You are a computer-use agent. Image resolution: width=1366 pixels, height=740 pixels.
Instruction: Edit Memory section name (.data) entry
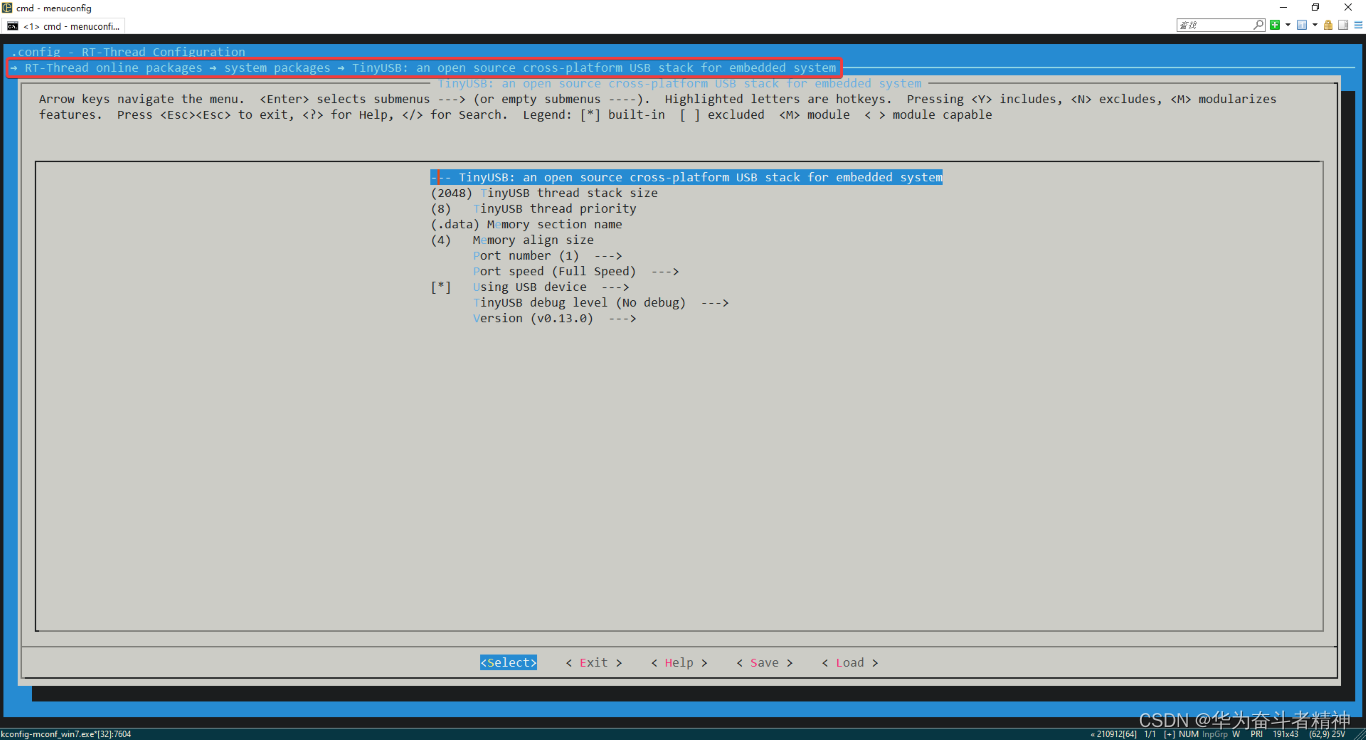coord(526,224)
